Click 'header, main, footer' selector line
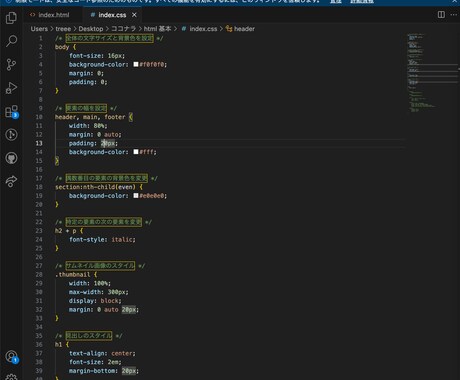The image size is (460, 380). click(90, 117)
